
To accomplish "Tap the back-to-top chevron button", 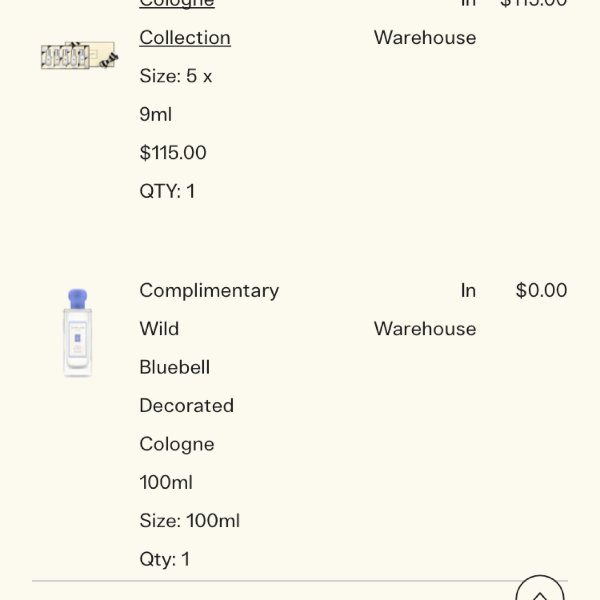I will click(x=540, y=589).
